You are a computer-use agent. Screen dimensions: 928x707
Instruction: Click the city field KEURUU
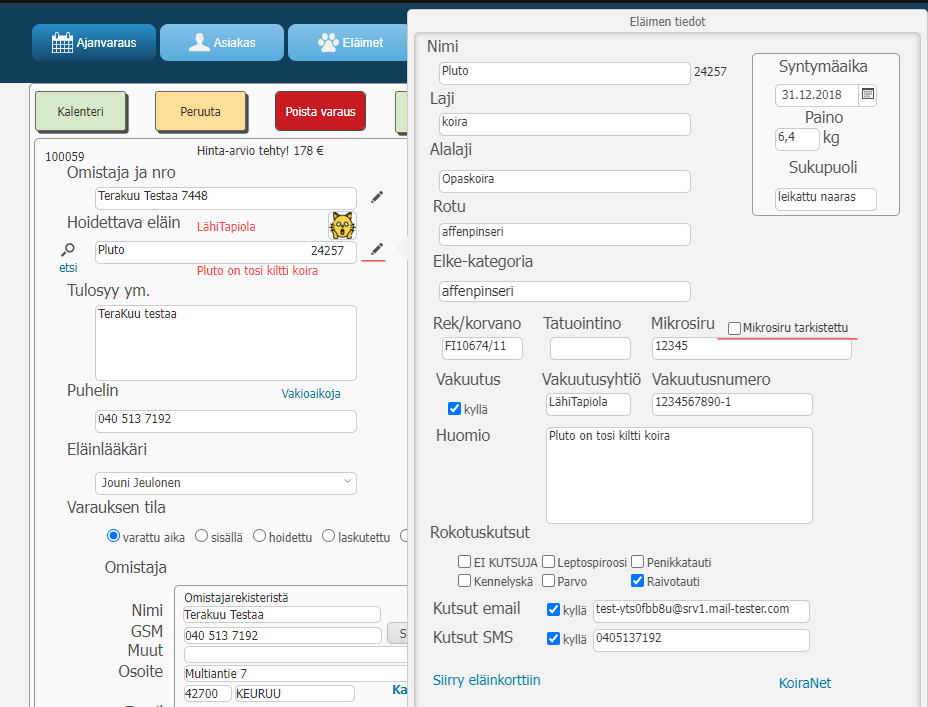[295, 693]
